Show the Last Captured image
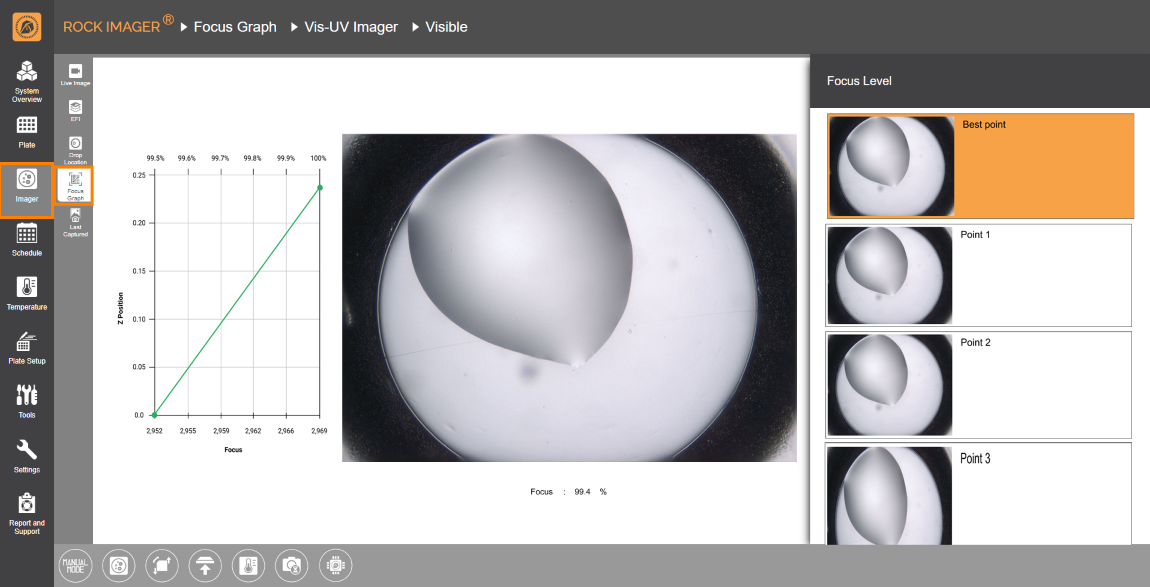Viewport: 1150px width, 587px height. [75, 222]
